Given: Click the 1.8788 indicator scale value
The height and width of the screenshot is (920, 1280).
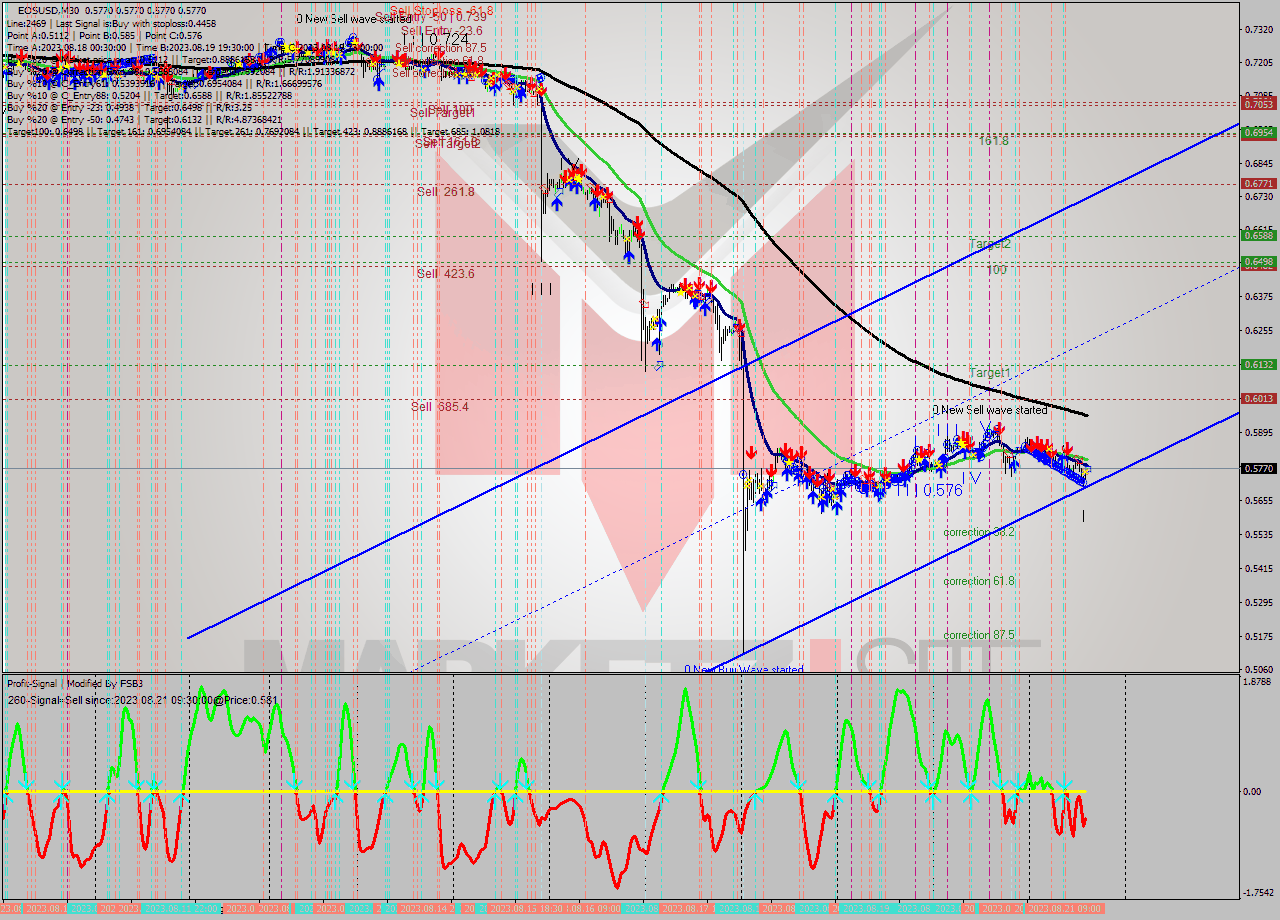Looking at the screenshot, I should tap(1257, 682).
